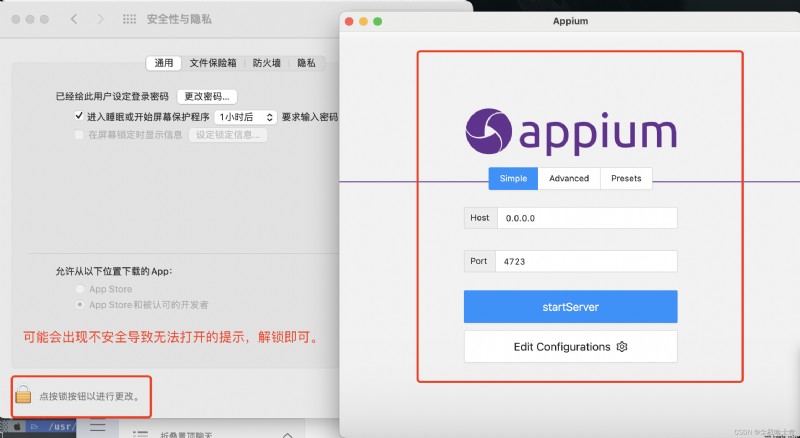Open the Presets tab in Appium

[626, 178]
